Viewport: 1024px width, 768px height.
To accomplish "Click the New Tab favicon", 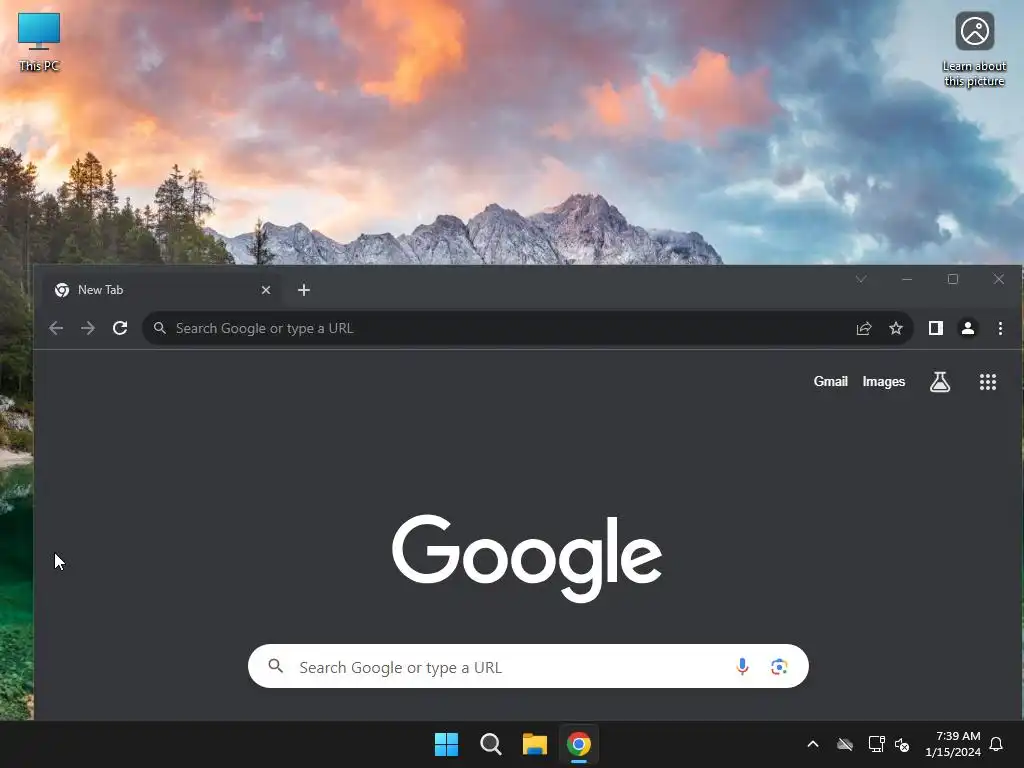I will pos(62,290).
